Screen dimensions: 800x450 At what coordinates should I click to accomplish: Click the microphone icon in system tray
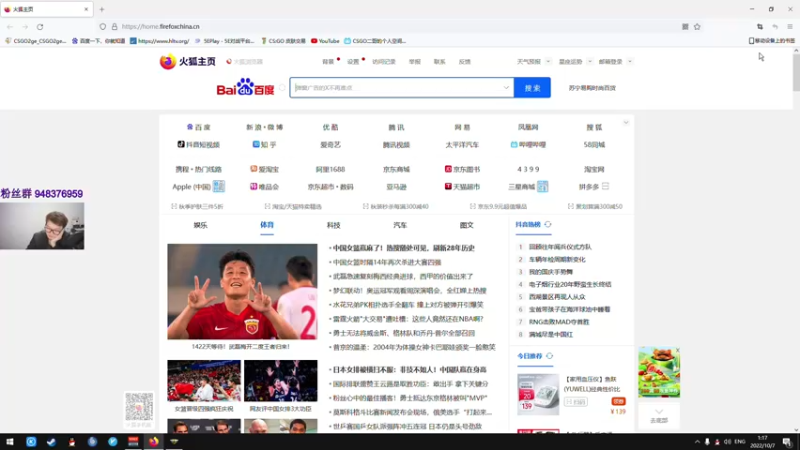tap(707, 442)
